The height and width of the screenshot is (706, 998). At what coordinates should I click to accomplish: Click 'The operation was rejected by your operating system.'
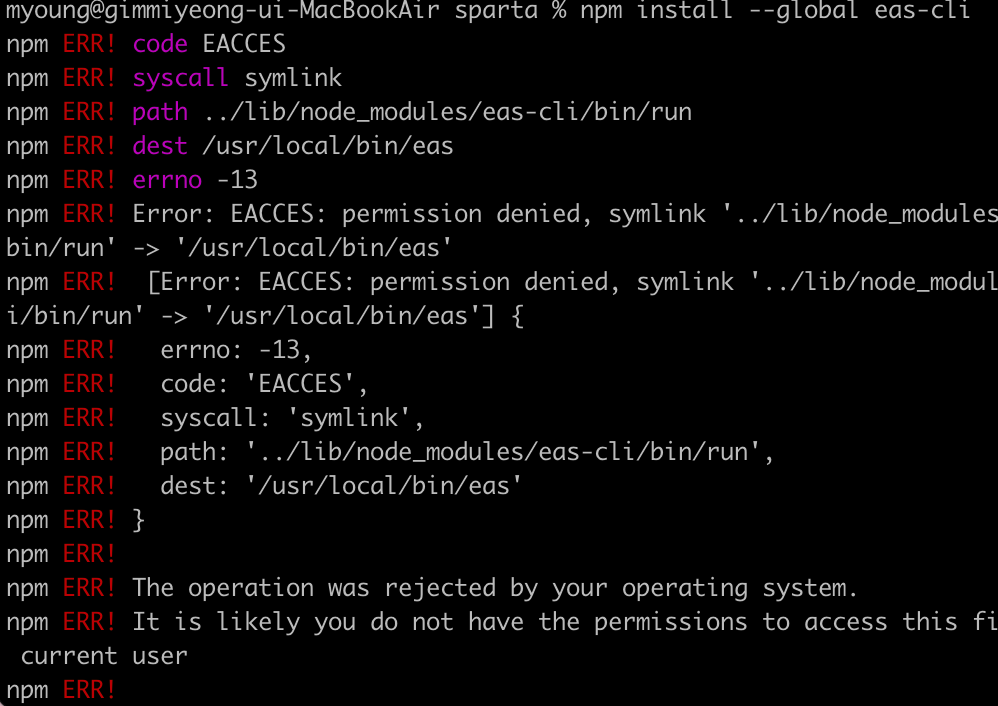tap(495, 588)
